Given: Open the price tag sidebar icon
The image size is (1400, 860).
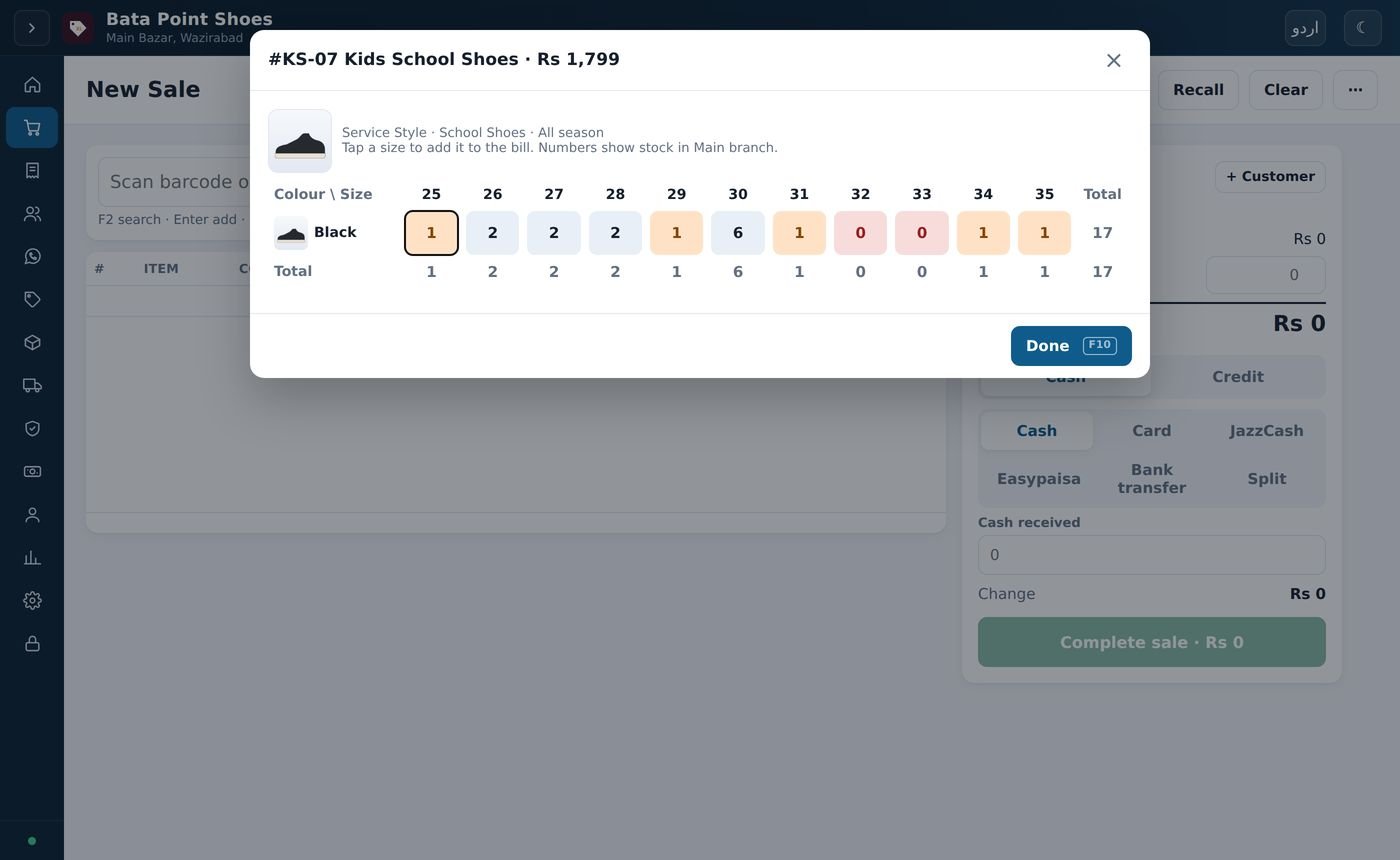Looking at the screenshot, I should tap(32, 300).
